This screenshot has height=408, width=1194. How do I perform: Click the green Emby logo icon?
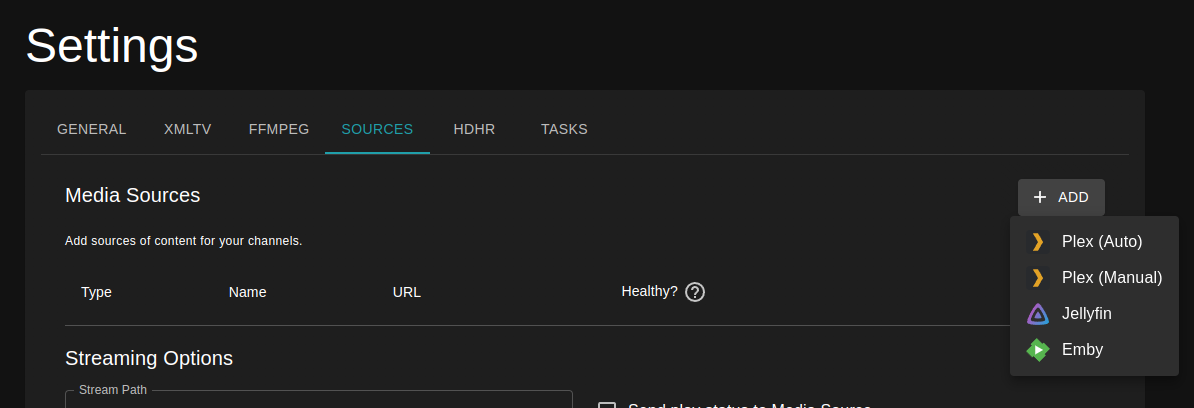click(x=1037, y=350)
